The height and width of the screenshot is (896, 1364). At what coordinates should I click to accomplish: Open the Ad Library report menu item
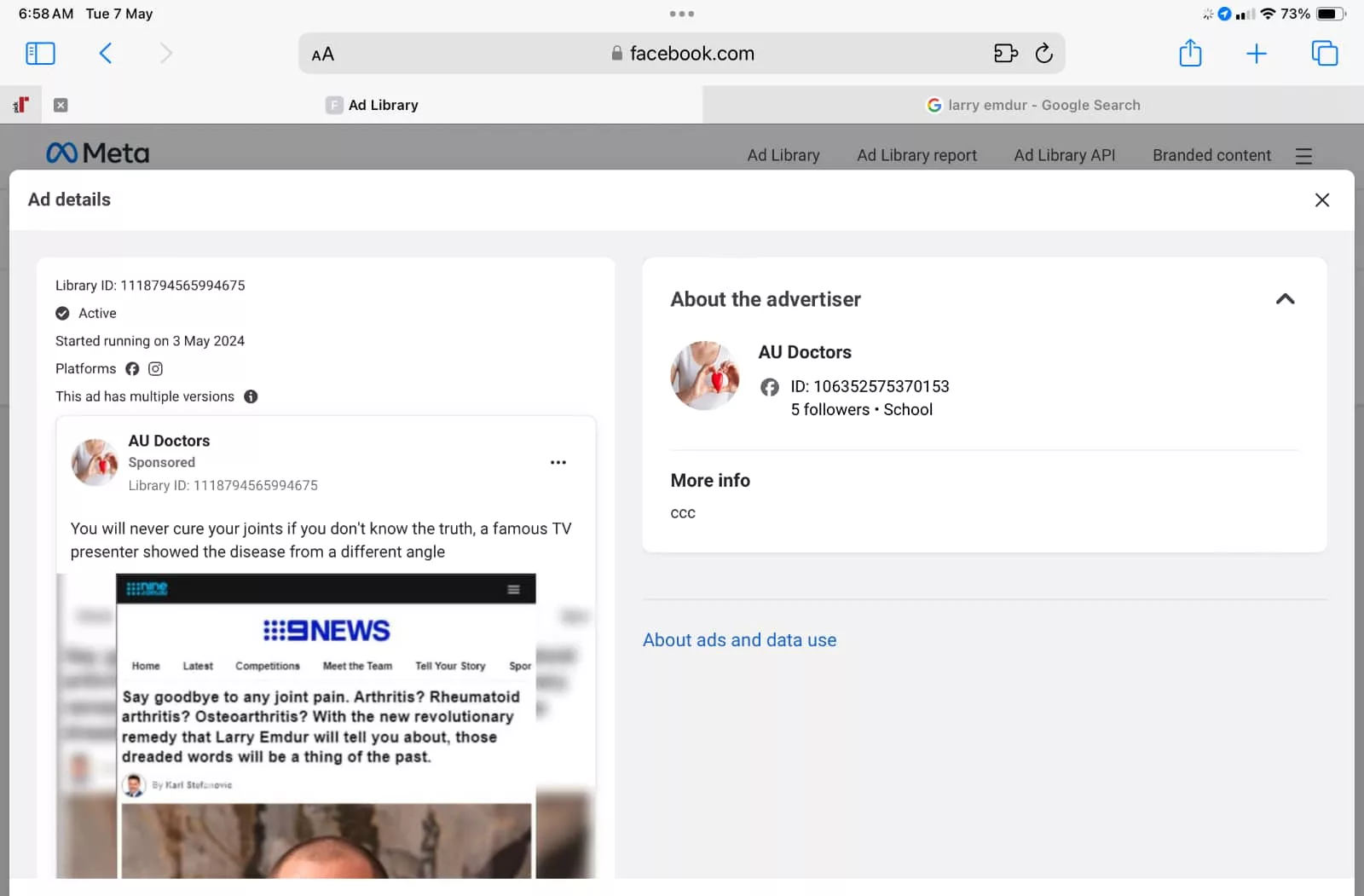pos(916,155)
